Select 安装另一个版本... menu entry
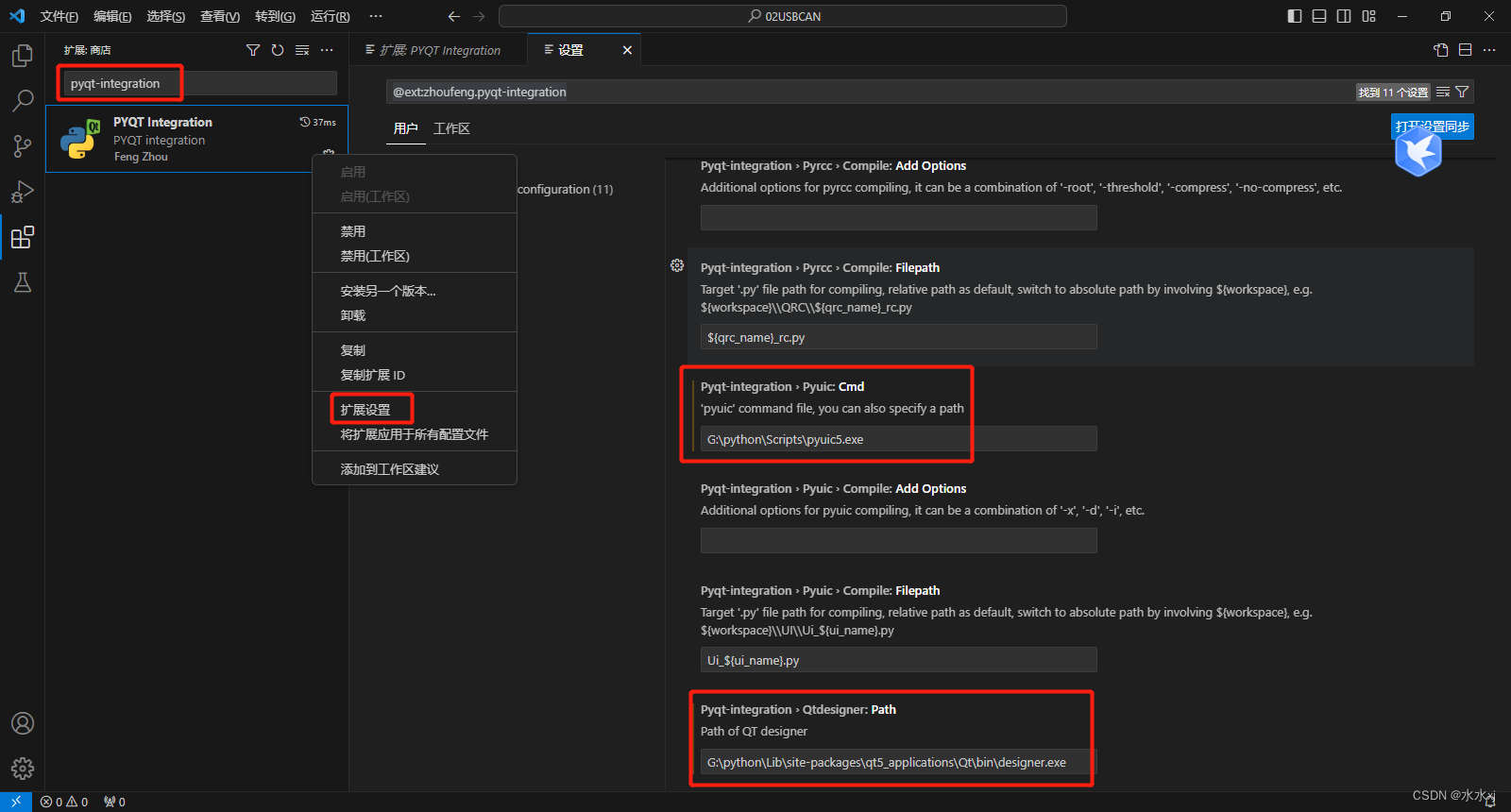 point(415,291)
